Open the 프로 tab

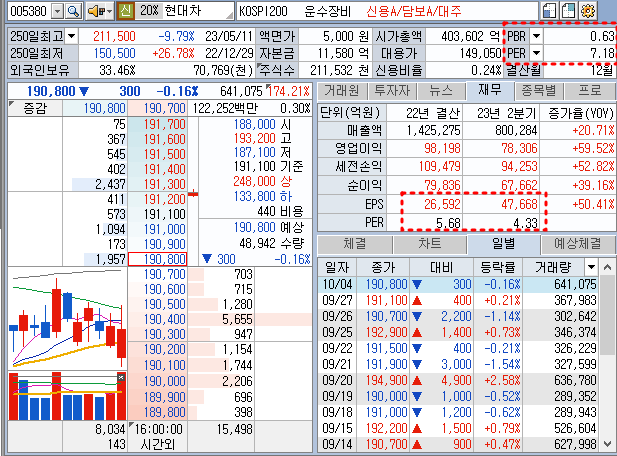(x=589, y=91)
